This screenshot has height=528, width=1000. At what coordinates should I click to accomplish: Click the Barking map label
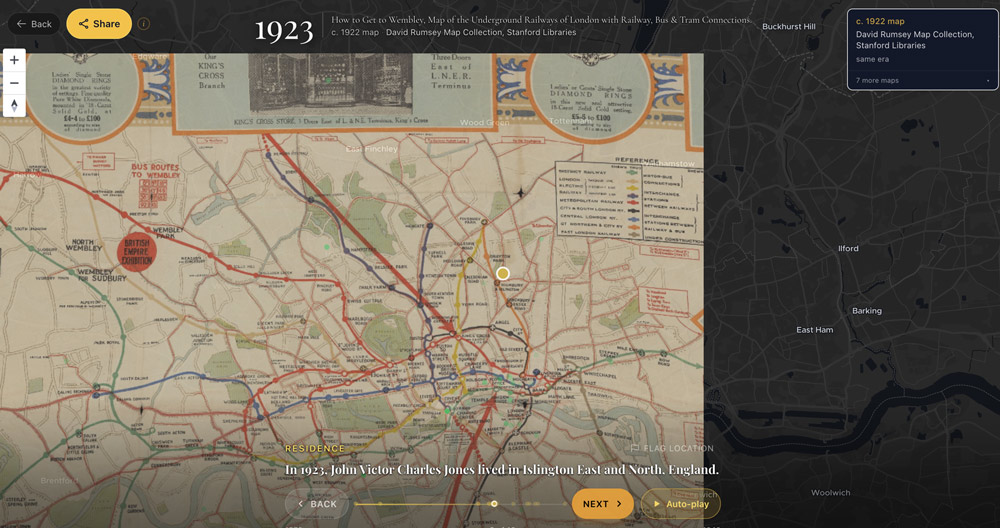pos(867,311)
